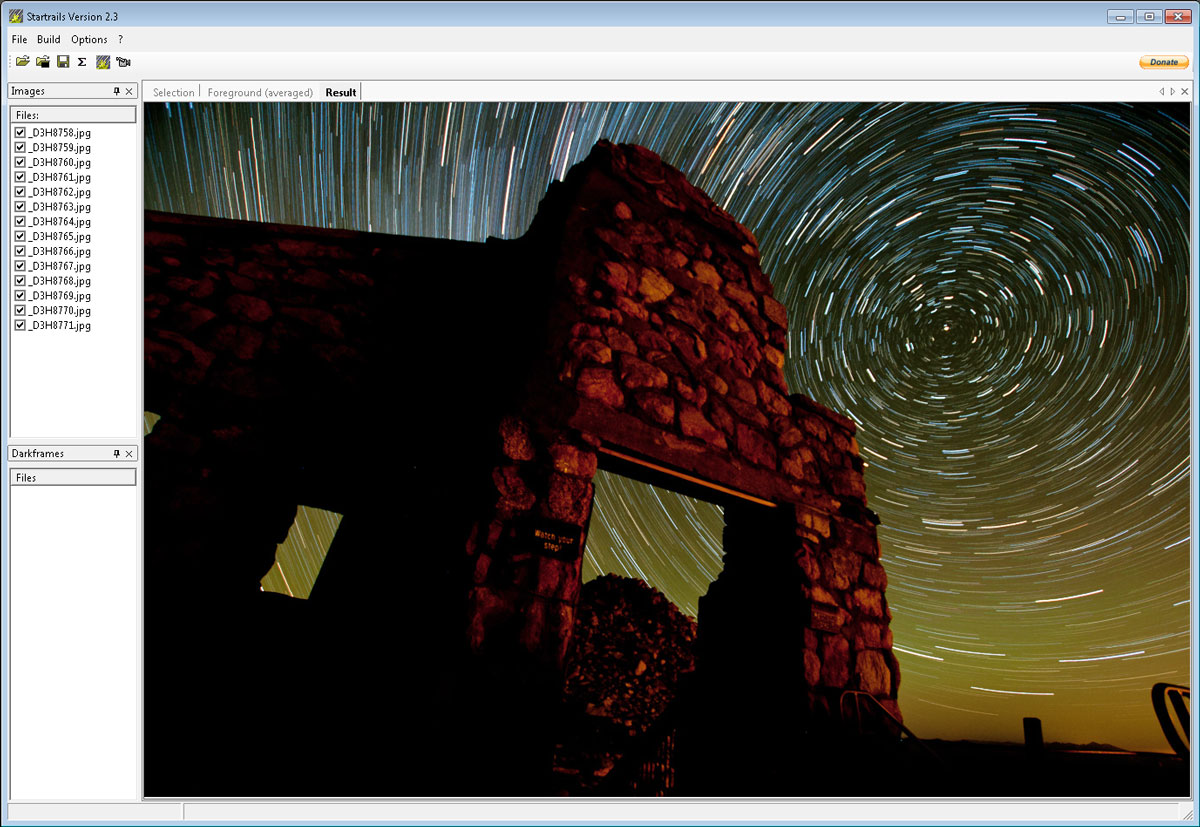Select file name _D3H8769.jpg

point(60,296)
